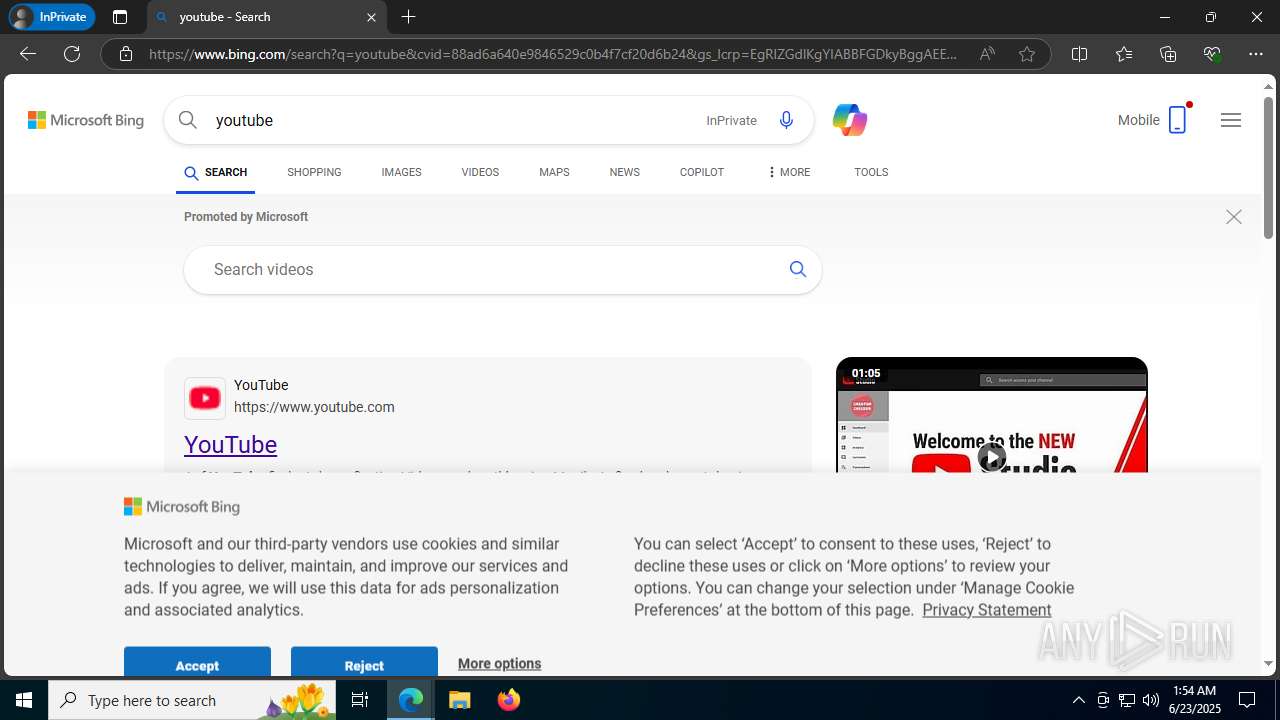
Task: Open the YouTube result title link
Action: [x=230, y=444]
